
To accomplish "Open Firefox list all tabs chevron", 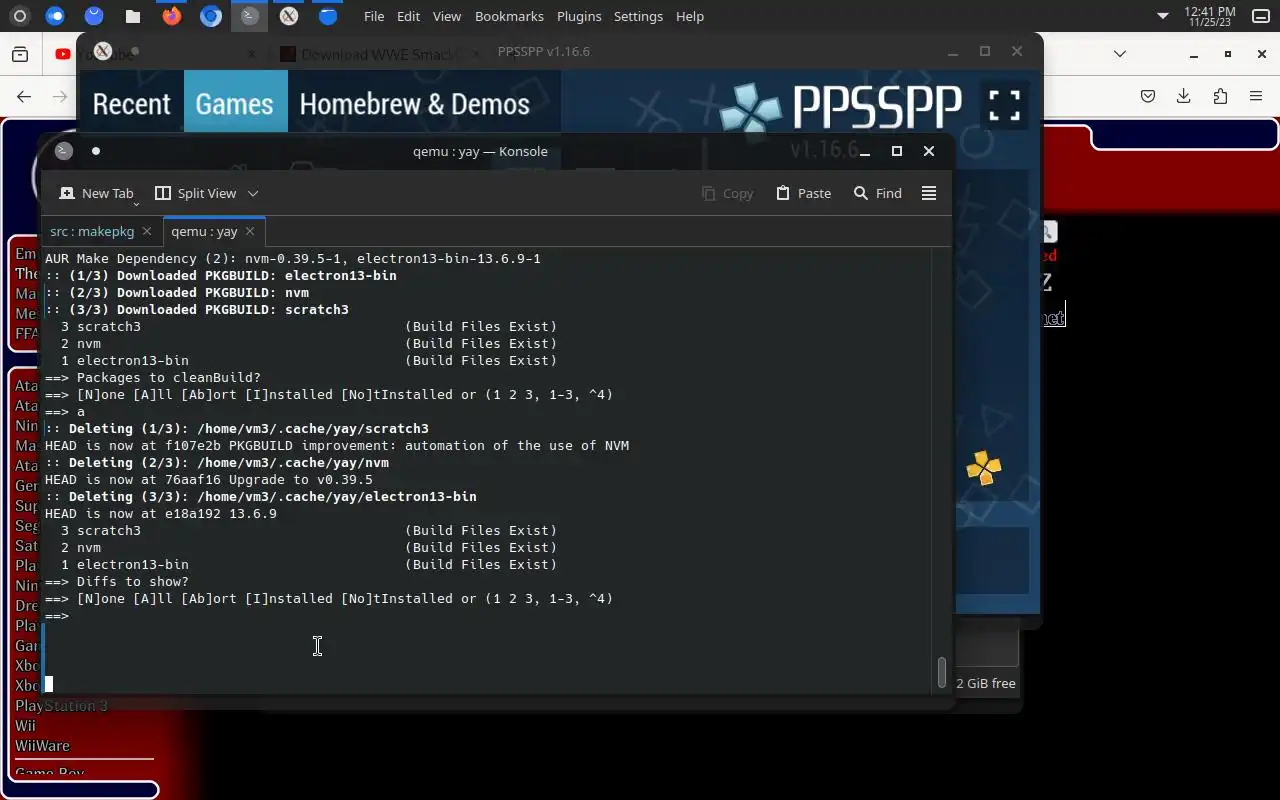I will coord(1120,54).
